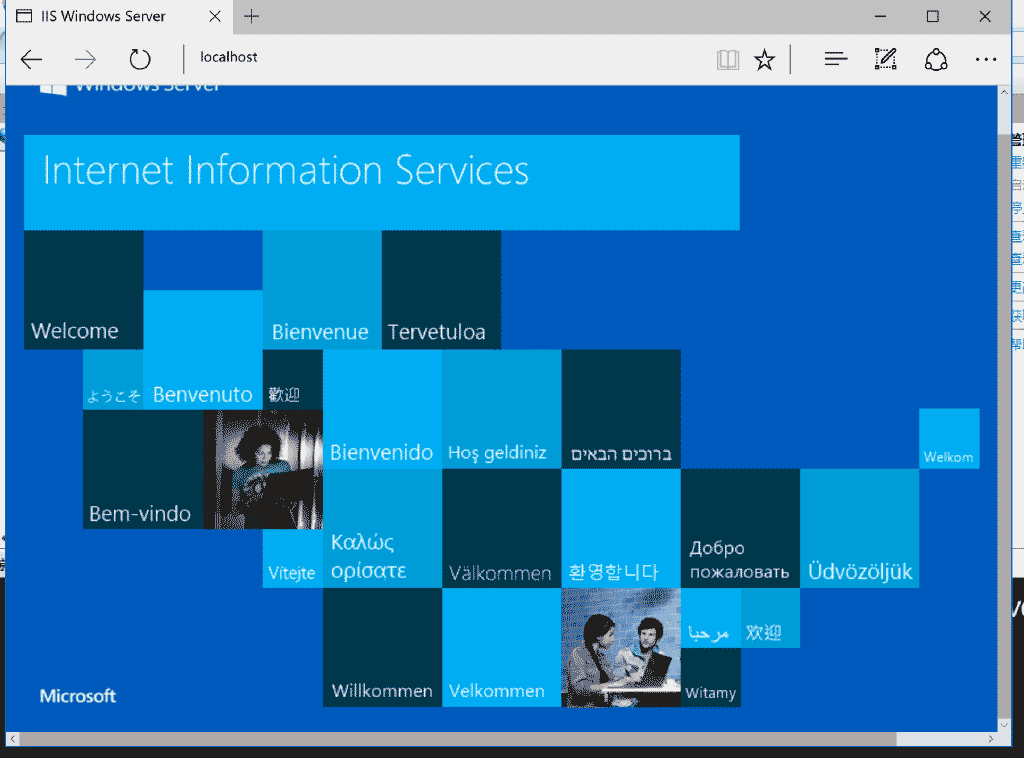The width and height of the screenshot is (1024, 758).
Task: Add page to favorites with star icon
Action: (x=764, y=60)
